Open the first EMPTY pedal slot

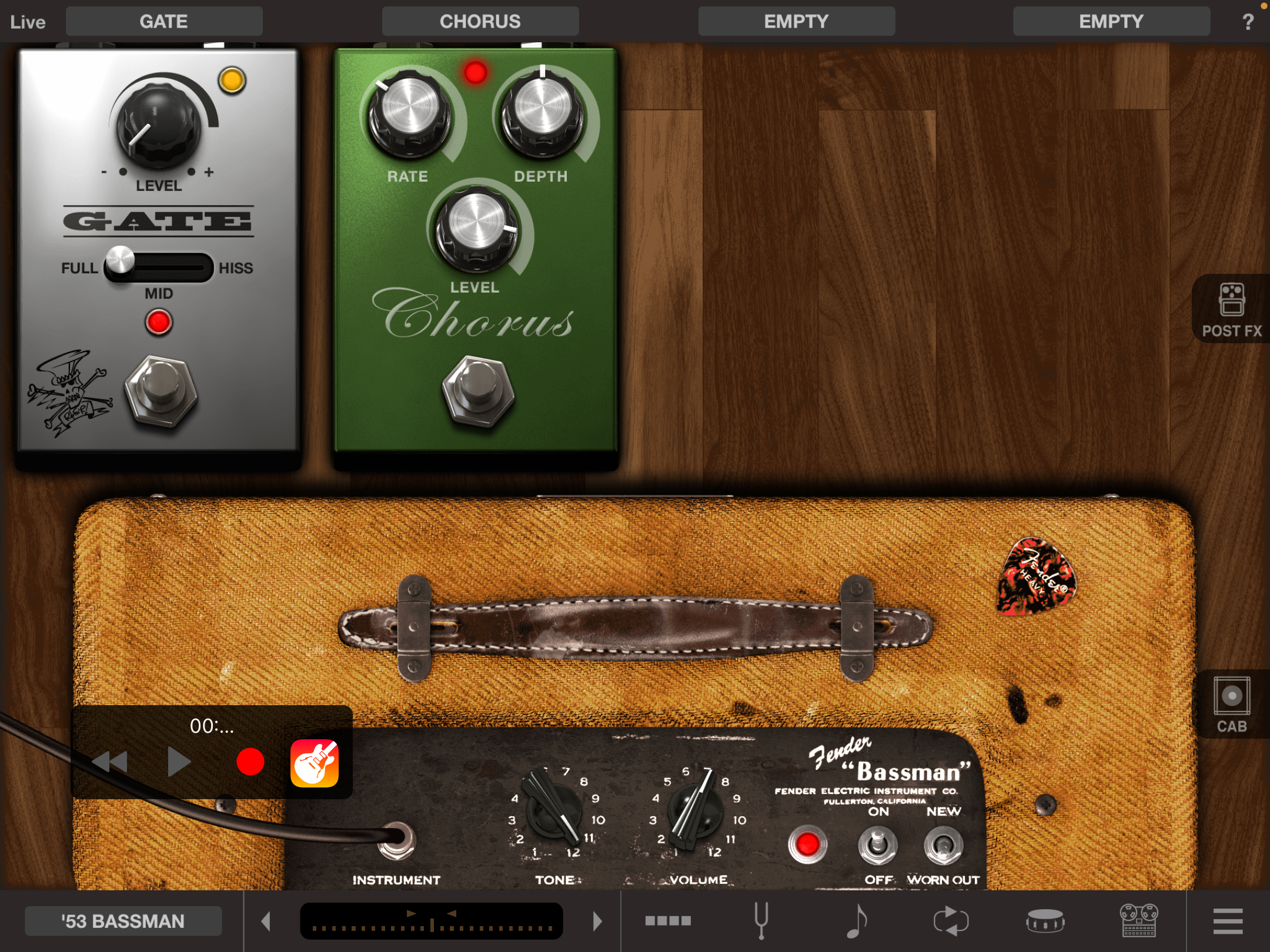(797, 22)
